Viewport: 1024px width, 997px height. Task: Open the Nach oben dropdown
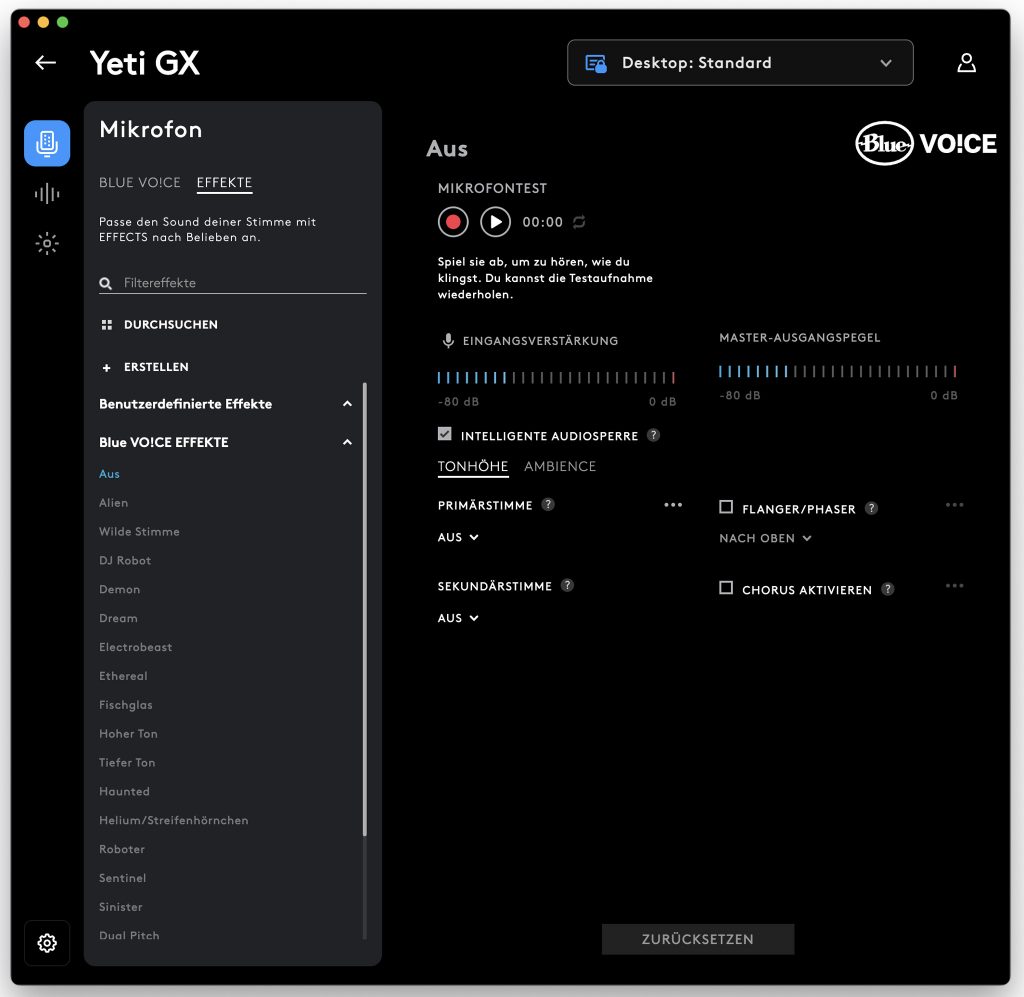(x=765, y=539)
